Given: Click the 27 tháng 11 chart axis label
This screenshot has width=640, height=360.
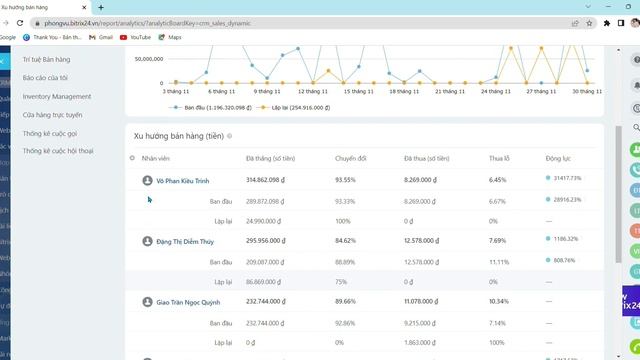Looking at the screenshot, I should [x=541, y=92].
